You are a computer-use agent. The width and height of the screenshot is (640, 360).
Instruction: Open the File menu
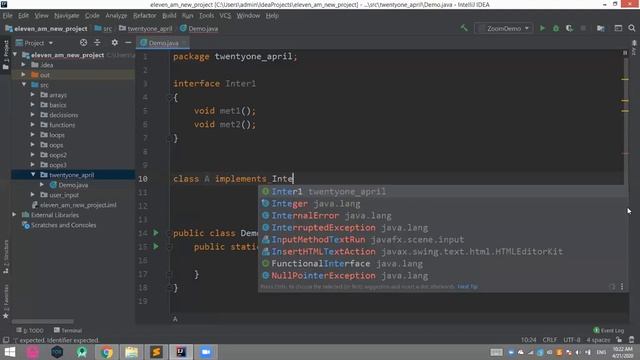tap(7, 16)
